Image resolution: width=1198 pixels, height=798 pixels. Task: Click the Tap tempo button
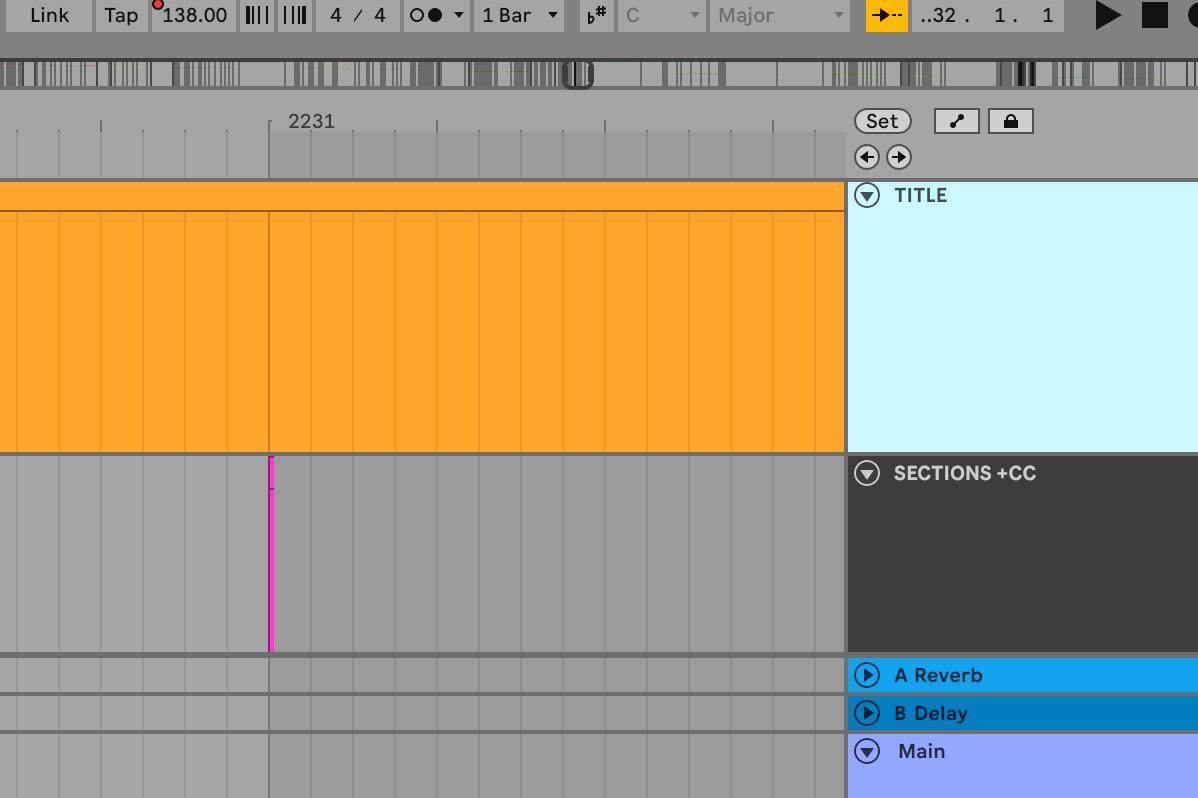coord(121,15)
